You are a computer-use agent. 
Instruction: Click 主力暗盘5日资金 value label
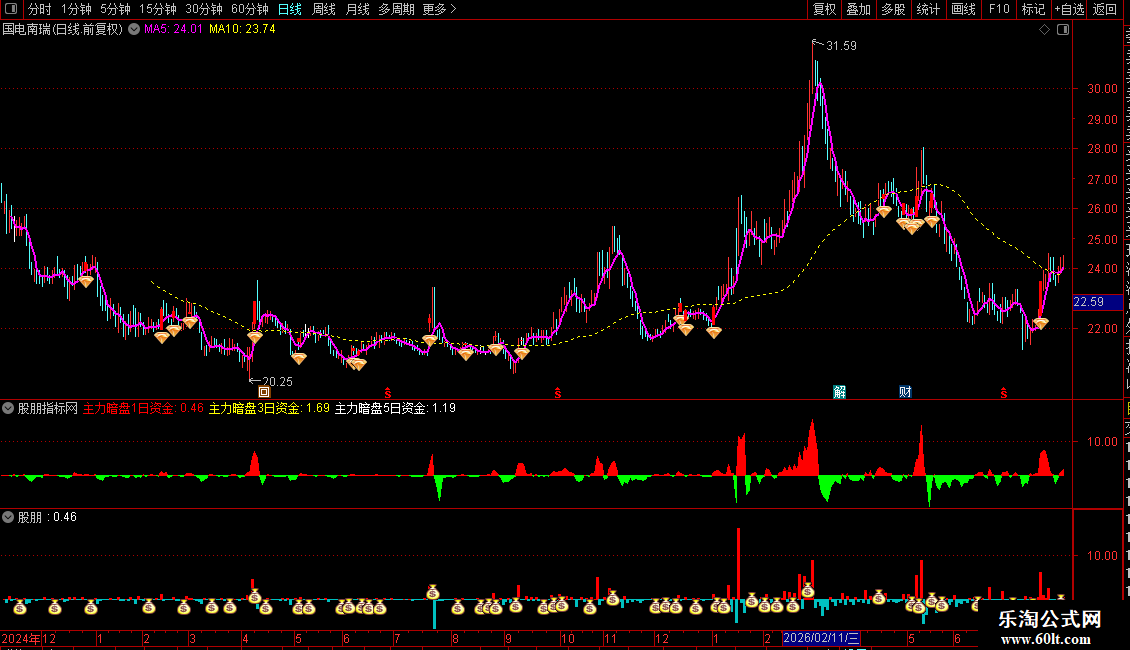click(x=395, y=409)
